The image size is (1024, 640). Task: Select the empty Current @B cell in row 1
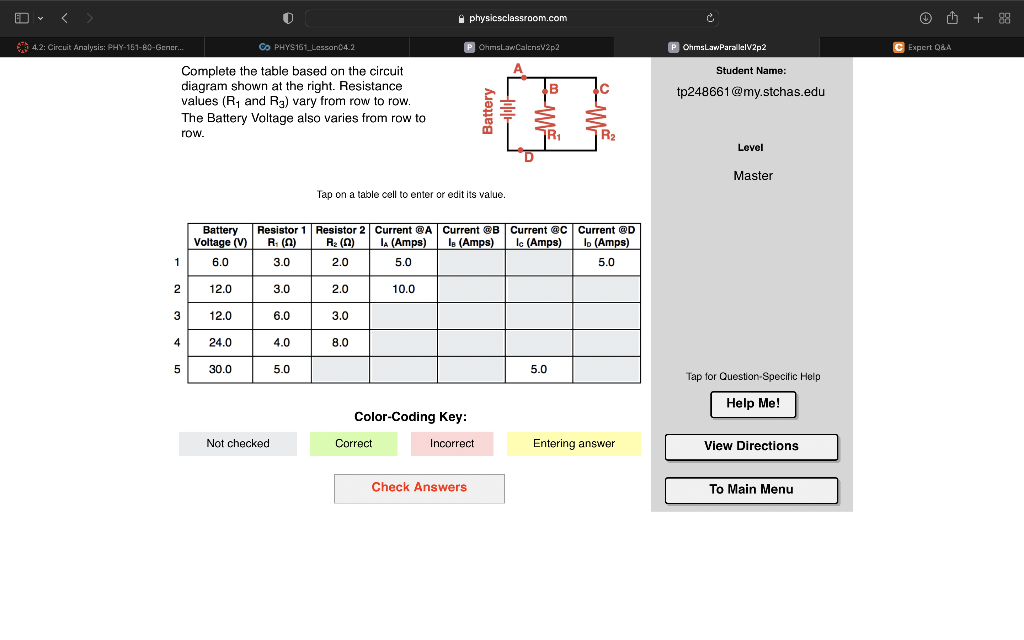tap(471, 262)
